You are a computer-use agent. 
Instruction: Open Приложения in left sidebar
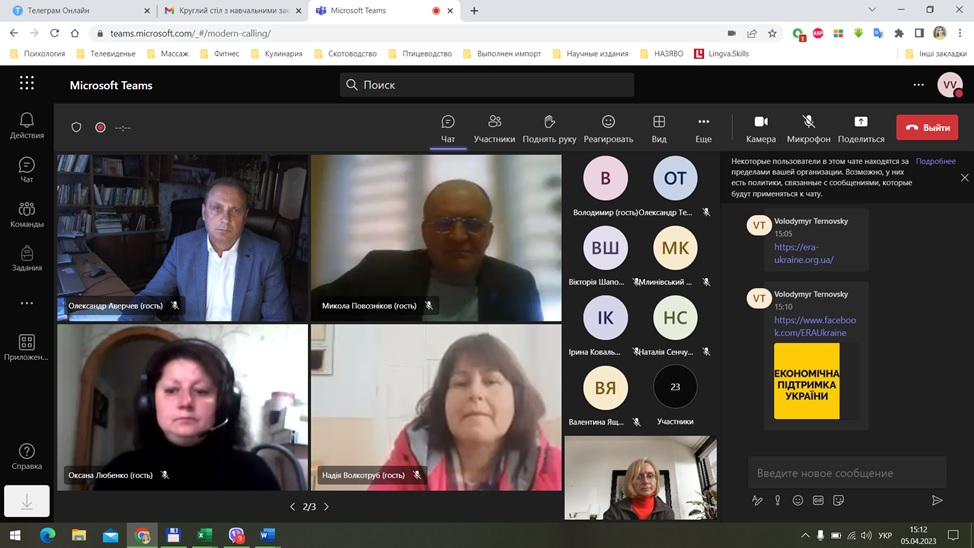tap(27, 347)
